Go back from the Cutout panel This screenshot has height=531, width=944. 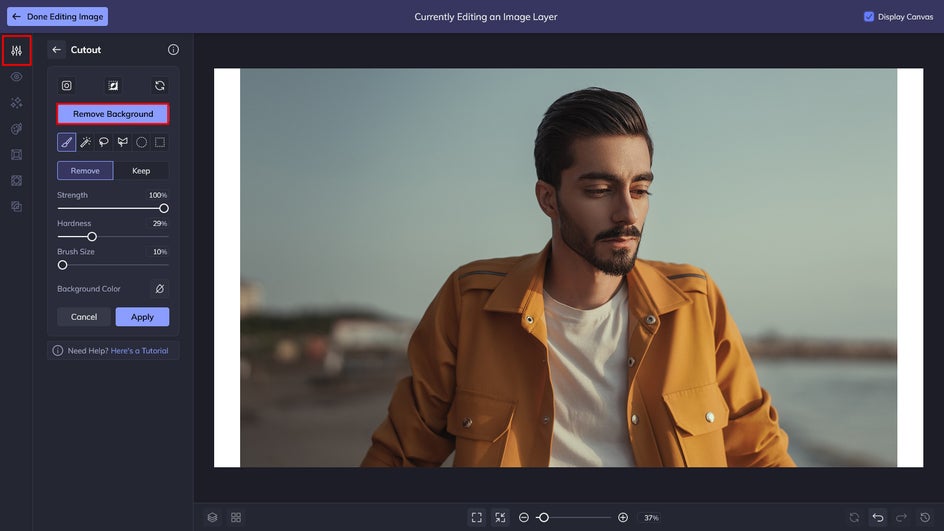[57, 50]
